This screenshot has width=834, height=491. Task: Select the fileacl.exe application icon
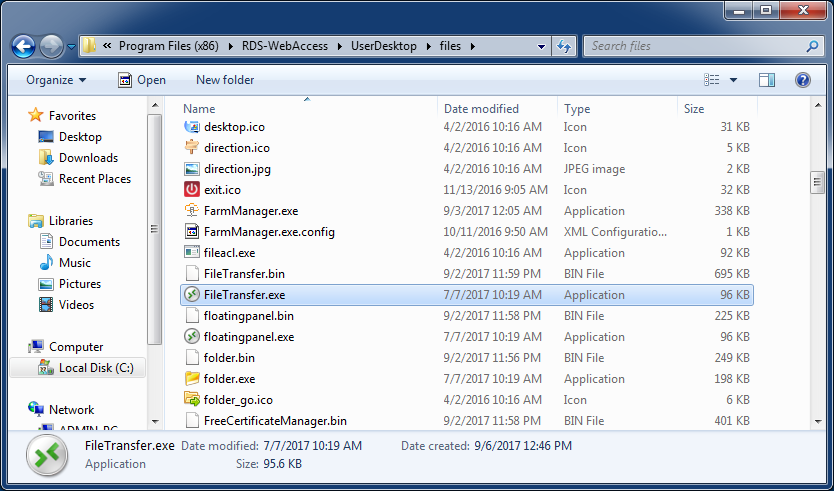tap(191, 253)
